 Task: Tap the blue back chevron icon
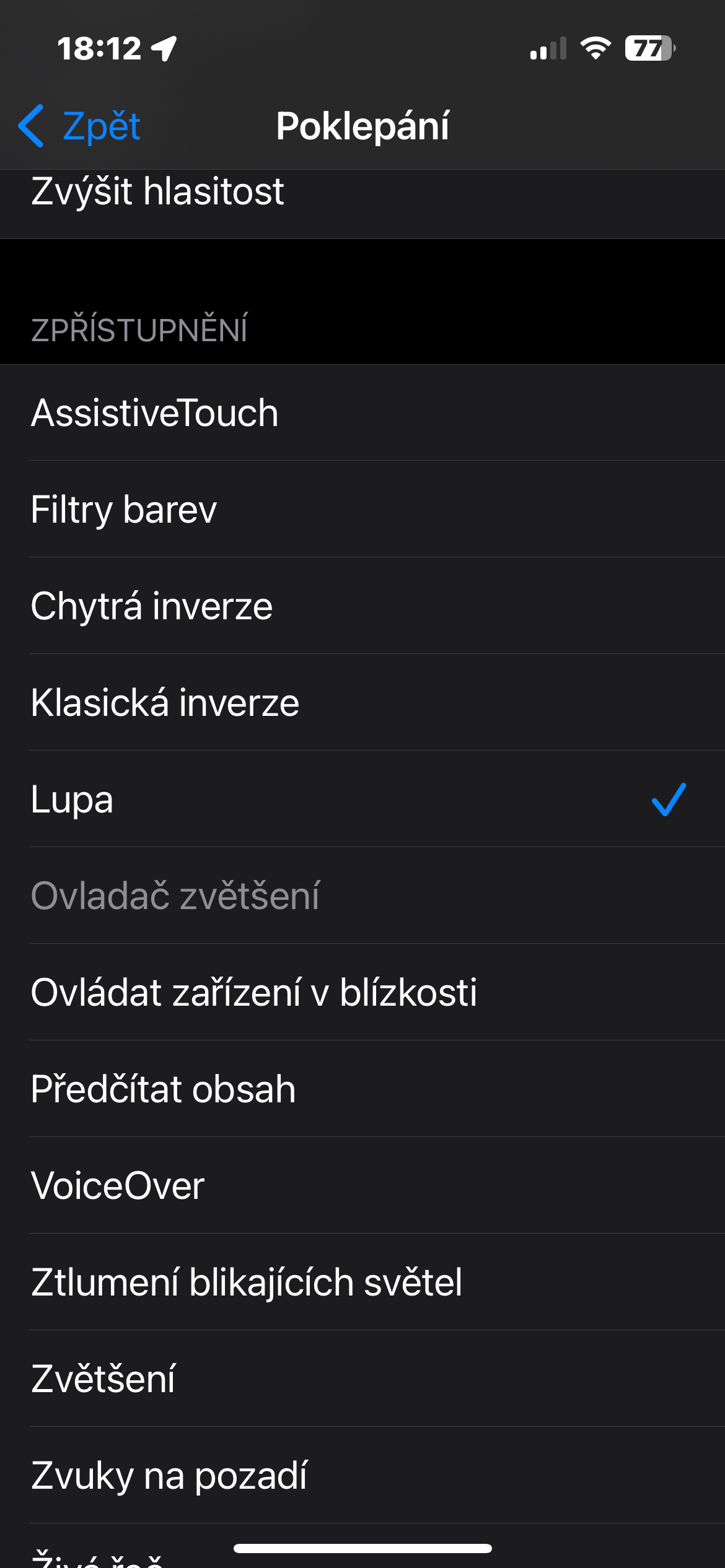[31, 126]
